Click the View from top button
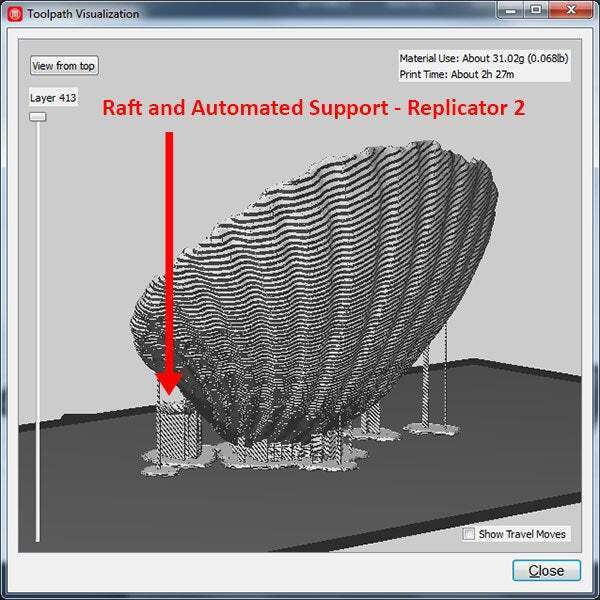The height and width of the screenshot is (600, 600). click(x=64, y=65)
